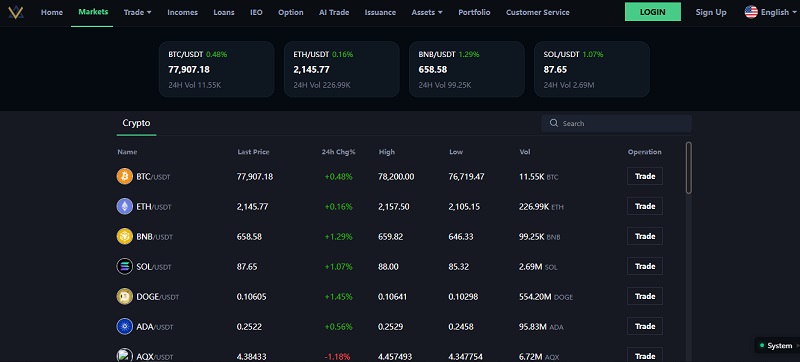The height and width of the screenshot is (362, 800).
Task: Trade the SOL/USDT pair
Action: tap(645, 266)
